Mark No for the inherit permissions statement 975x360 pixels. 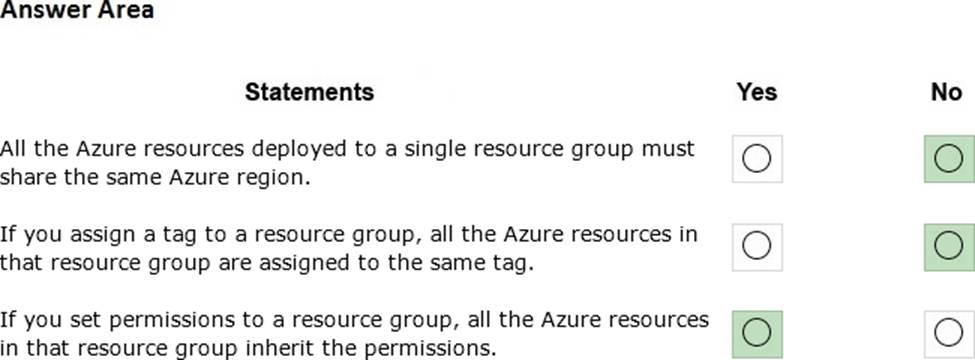tap(949, 334)
